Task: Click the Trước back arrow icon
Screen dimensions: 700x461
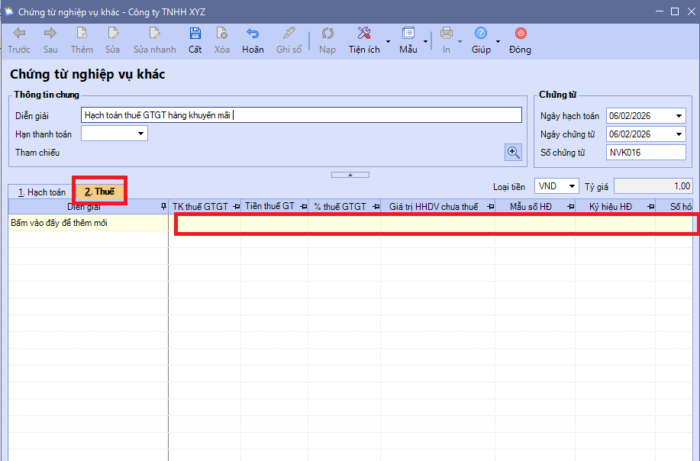Action: pos(18,34)
